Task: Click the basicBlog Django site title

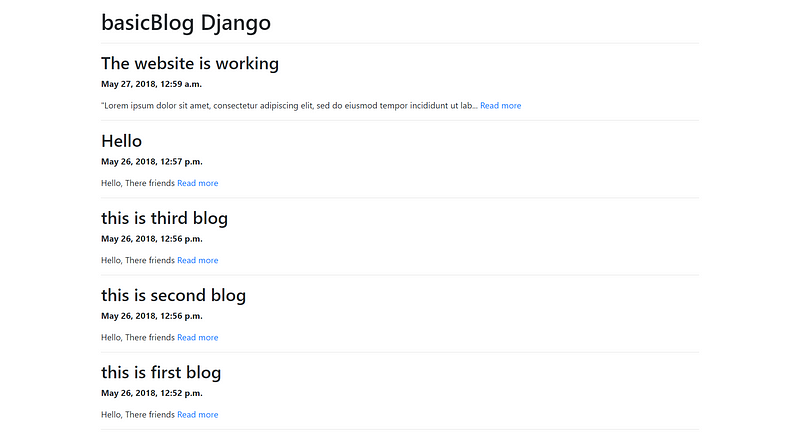Action: coord(185,22)
